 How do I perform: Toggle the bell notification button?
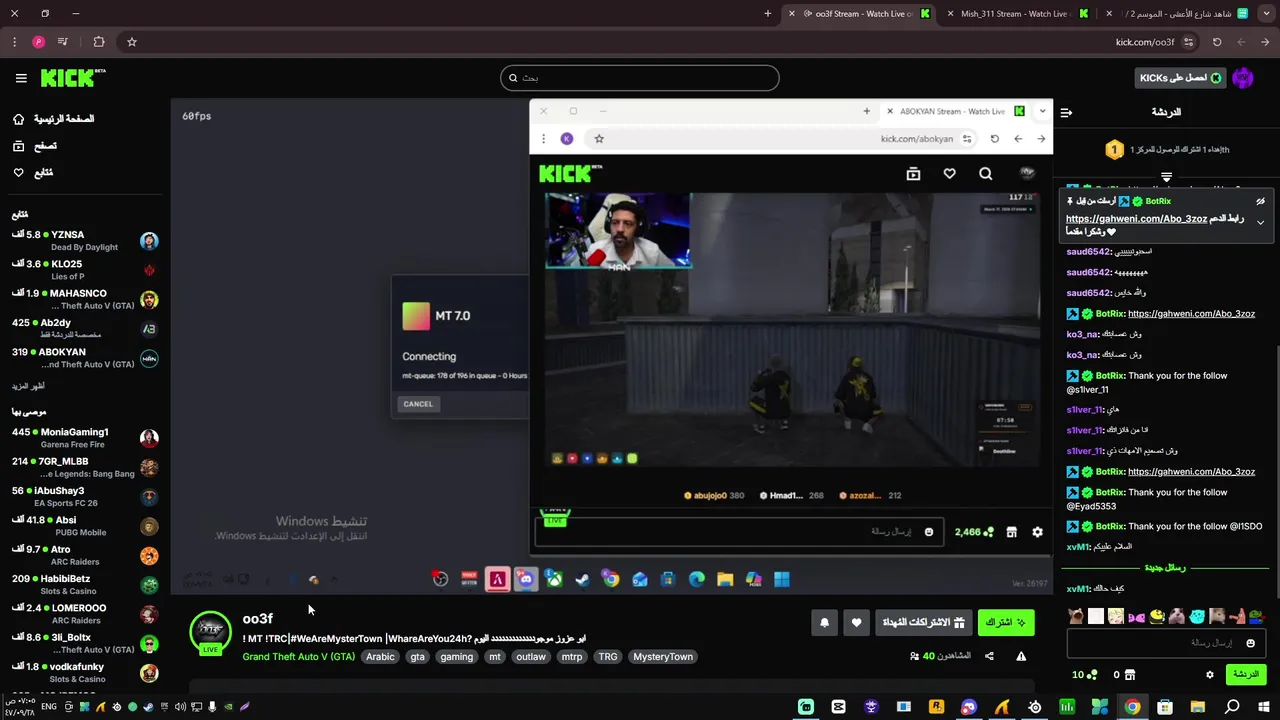(x=824, y=623)
